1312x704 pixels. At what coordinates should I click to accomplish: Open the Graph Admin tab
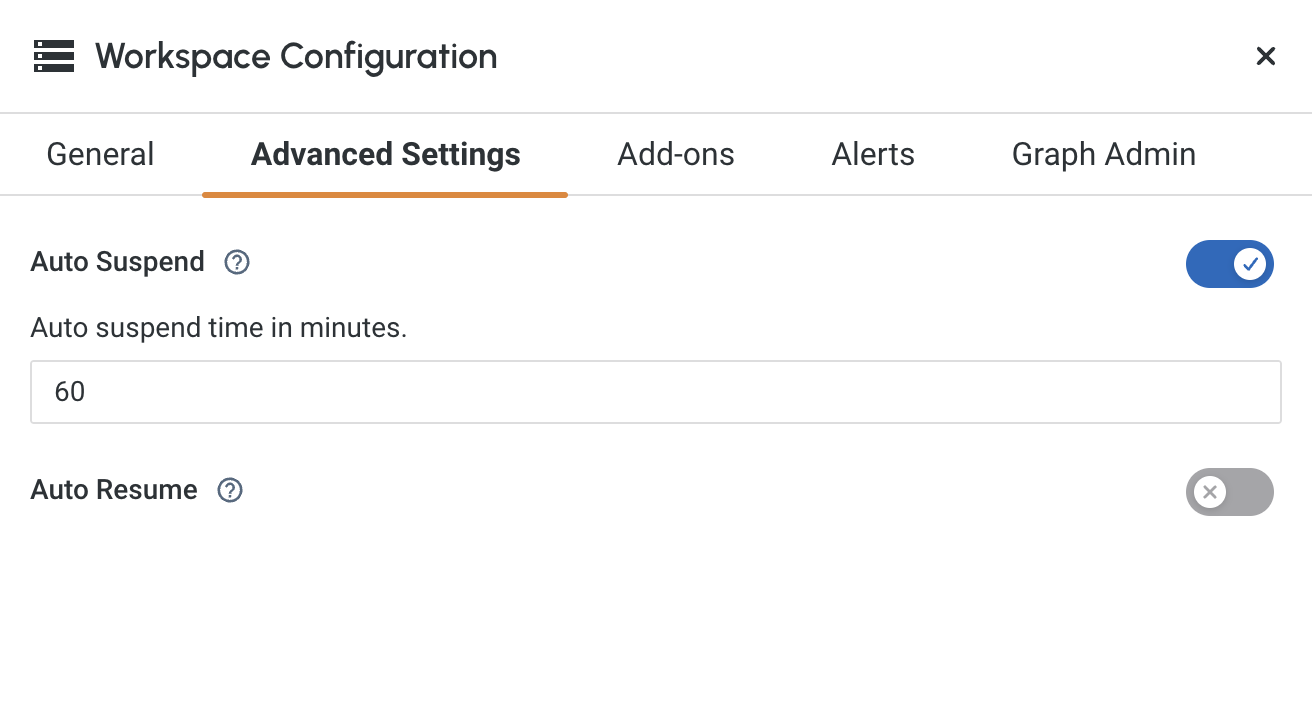tap(1104, 154)
